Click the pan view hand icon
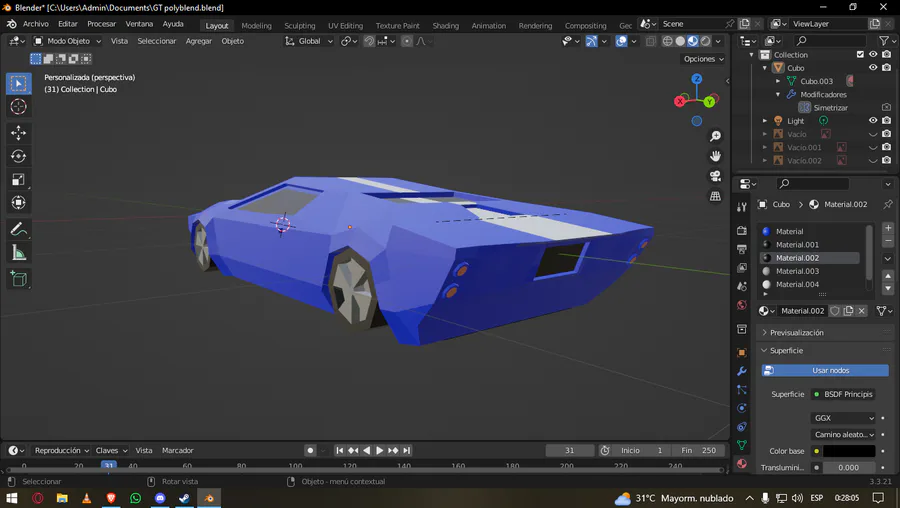 [715, 156]
